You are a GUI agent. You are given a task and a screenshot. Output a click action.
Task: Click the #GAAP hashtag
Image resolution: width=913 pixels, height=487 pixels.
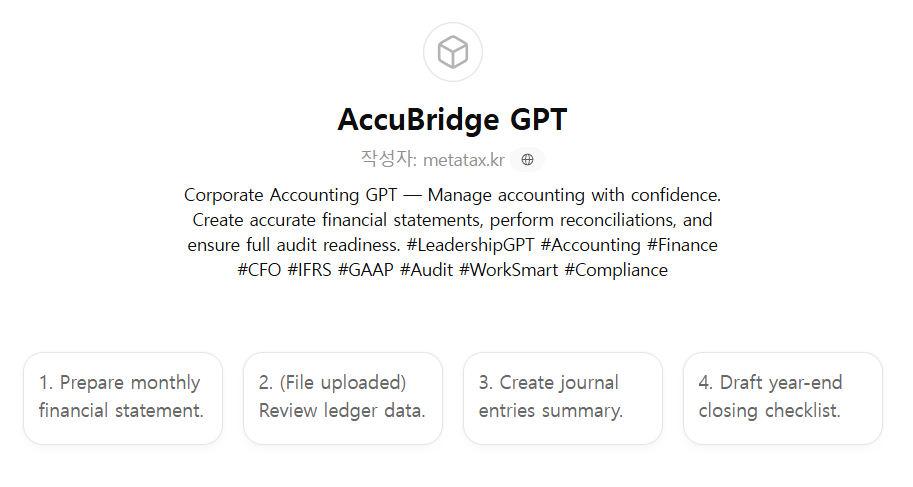tap(366, 270)
